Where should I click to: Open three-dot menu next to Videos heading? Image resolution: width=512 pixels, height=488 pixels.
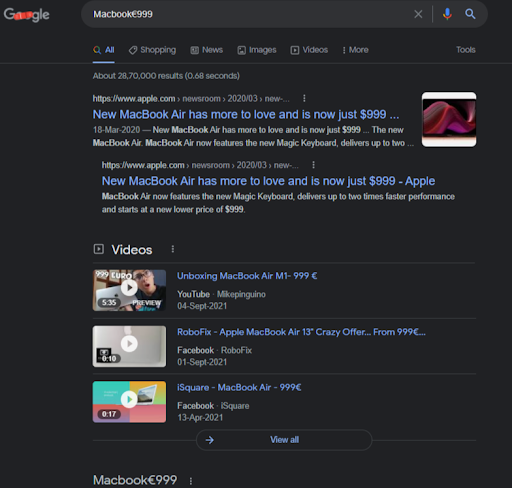click(x=173, y=249)
